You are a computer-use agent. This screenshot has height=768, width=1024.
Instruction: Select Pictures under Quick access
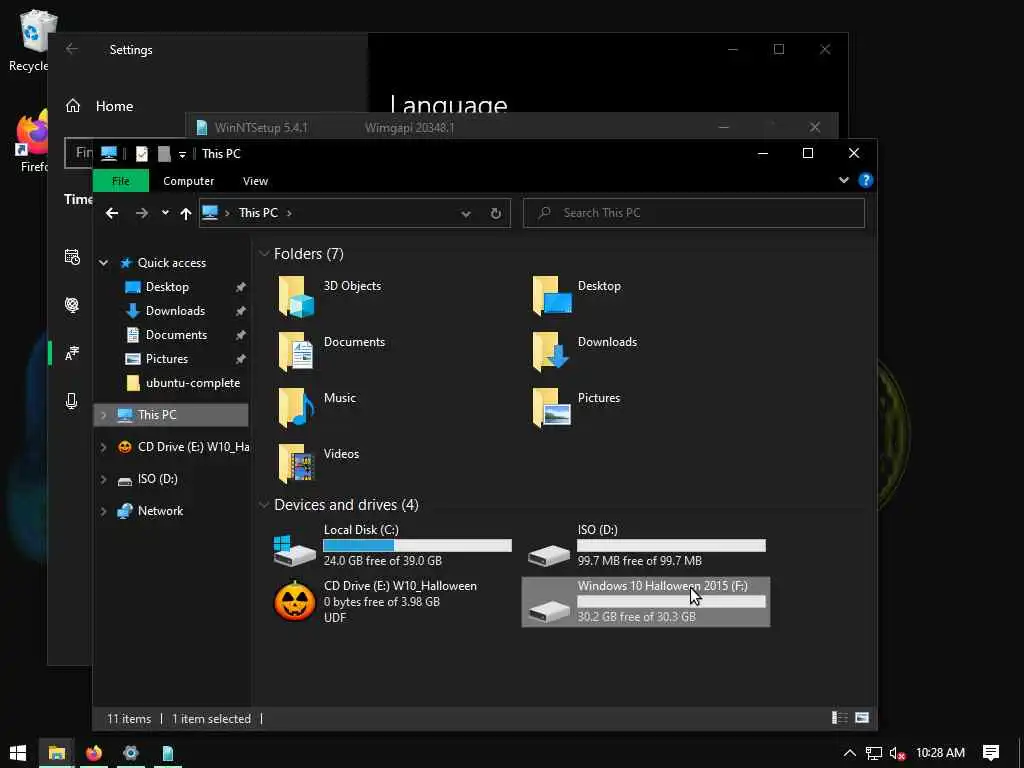[x=167, y=359]
